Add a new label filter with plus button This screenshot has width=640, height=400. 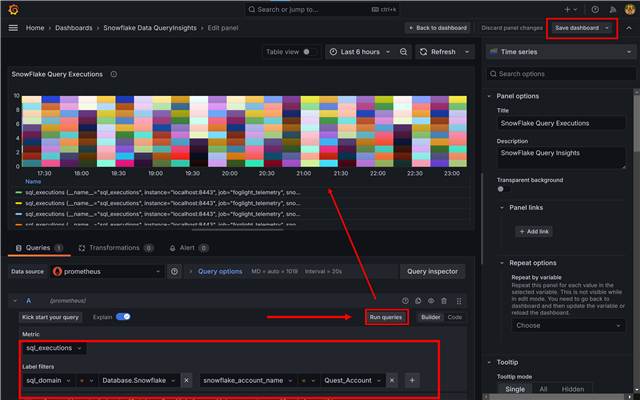point(412,380)
